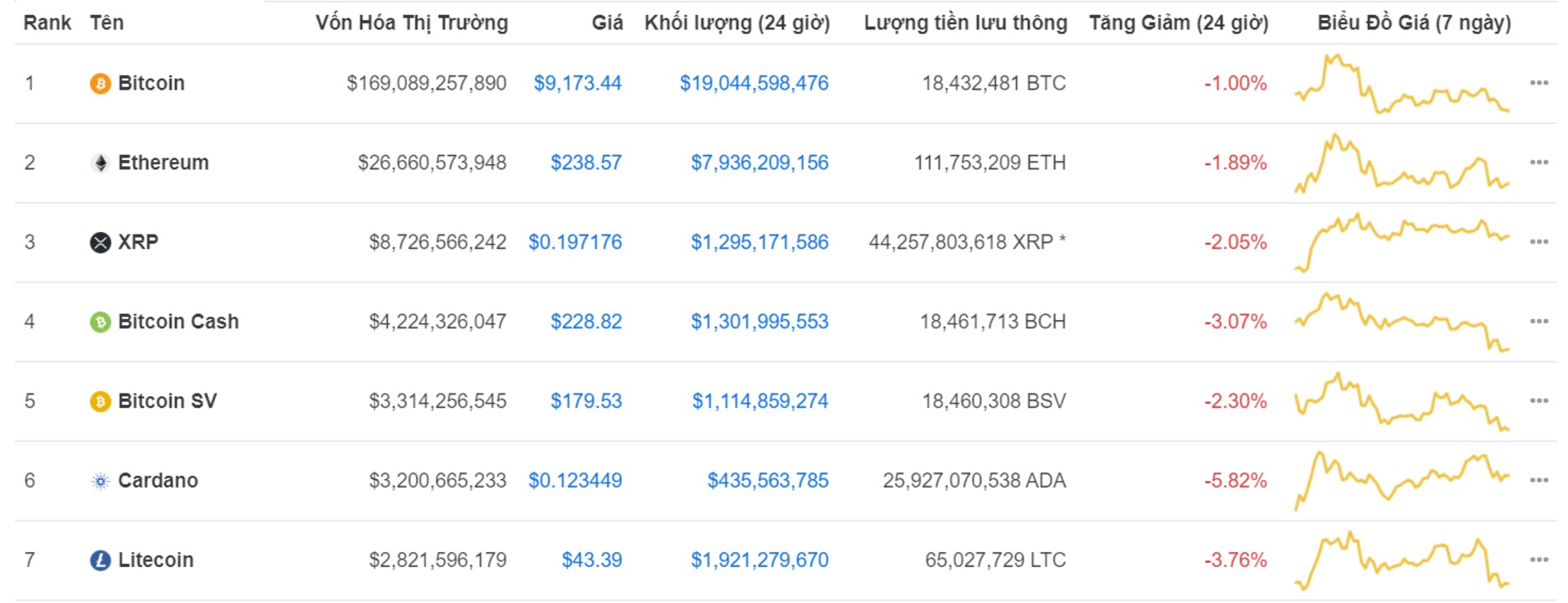This screenshot has height=603, width=1568.
Task: Open Bitcoin SV 7-day sparkline chart
Action: 1402,402
